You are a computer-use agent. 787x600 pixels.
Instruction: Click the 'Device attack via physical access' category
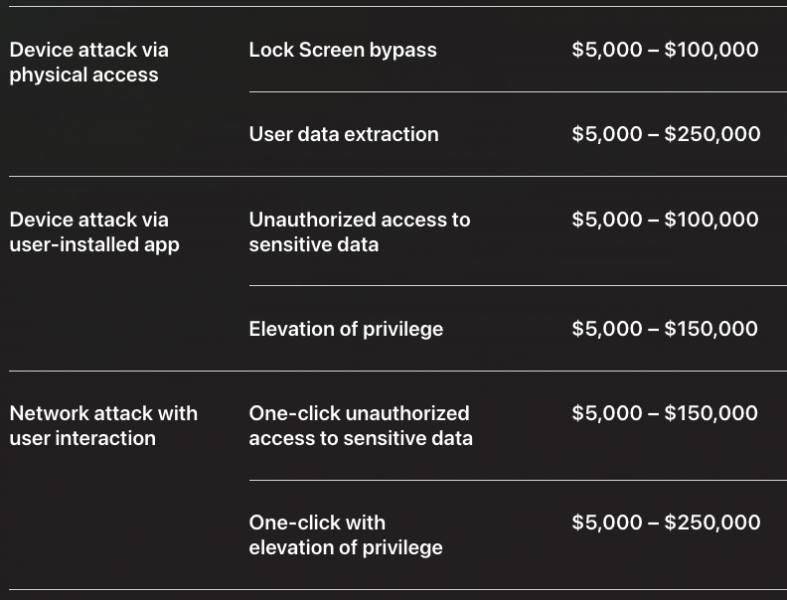(x=89, y=62)
